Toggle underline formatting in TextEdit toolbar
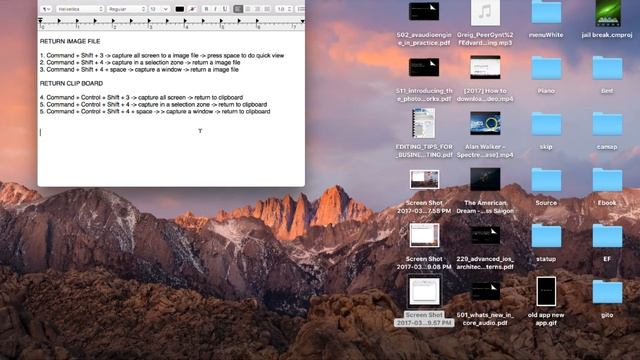This screenshot has height=360, width=640. [x=225, y=9]
